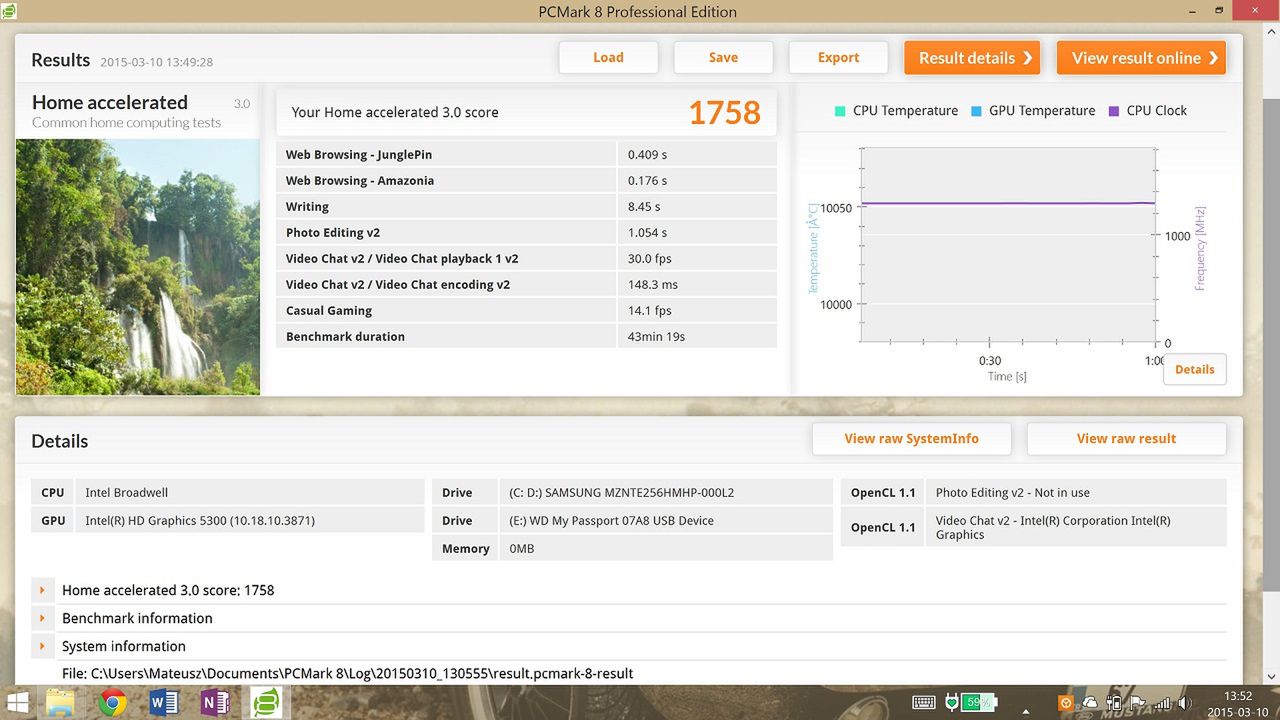The image size is (1280, 720).
Task: Click the Export button
Action: [838, 57]
